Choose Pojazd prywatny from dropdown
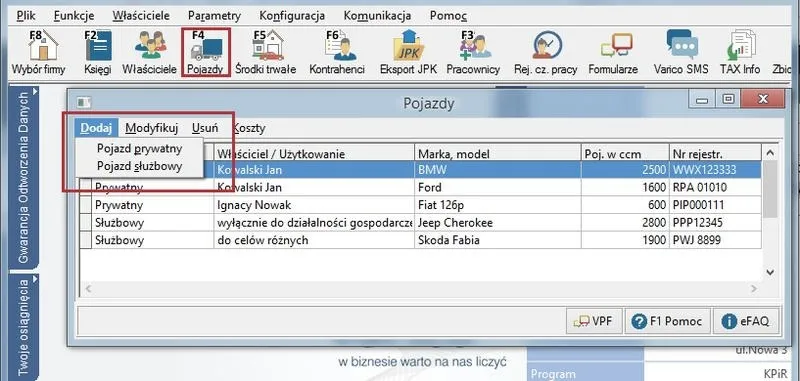 (x=139, y=149)
